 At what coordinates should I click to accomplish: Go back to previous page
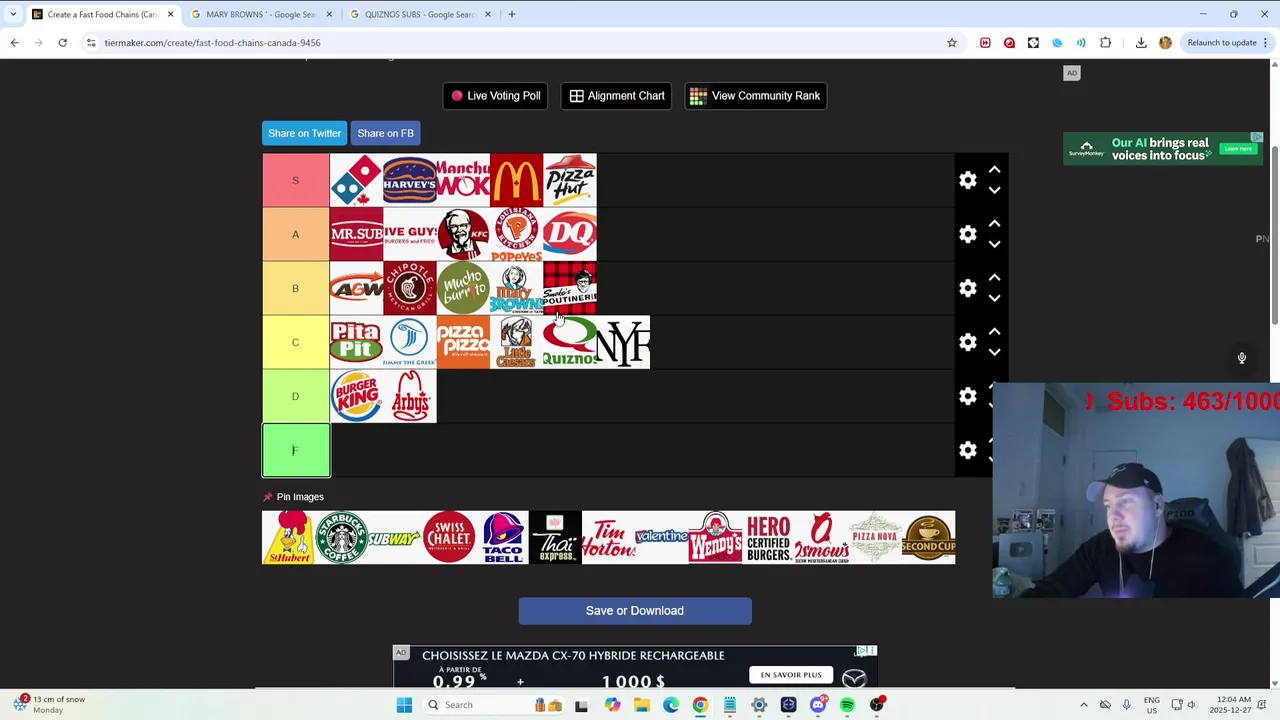(x=14, y=43)
